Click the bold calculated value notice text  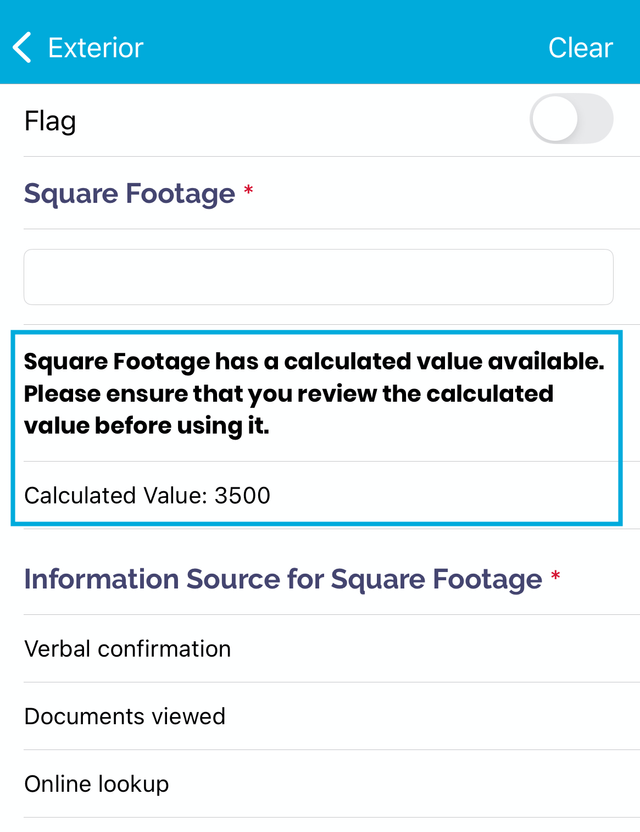(314, 394)
